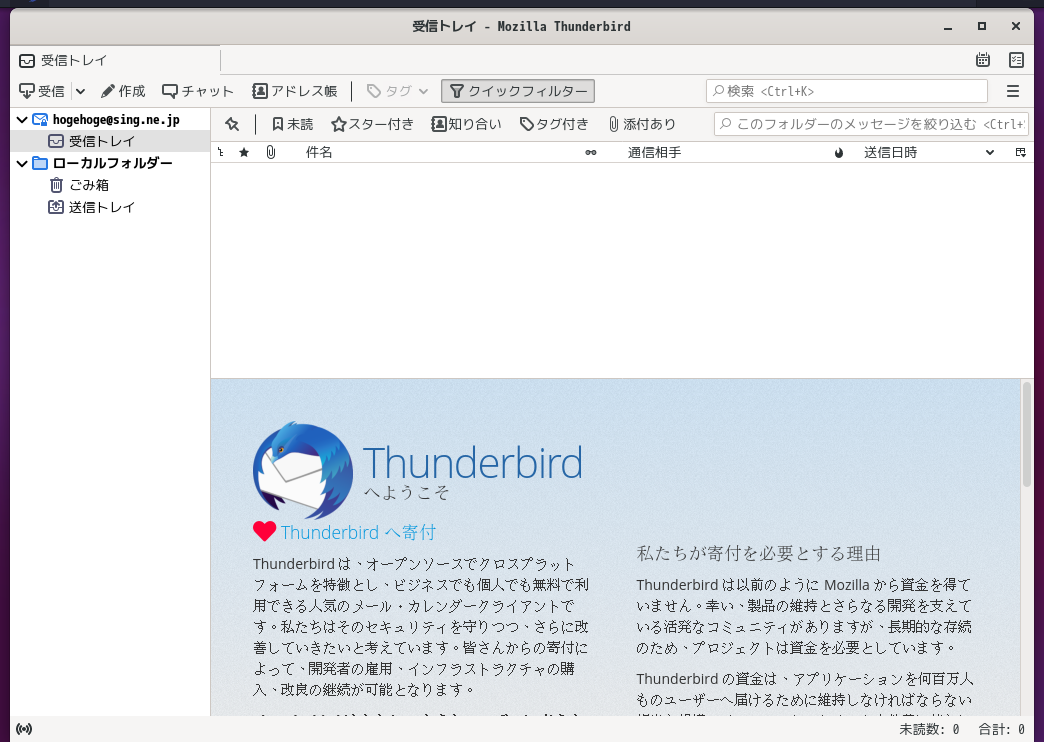
Task: Toggle the pin filter icon
Action: [x=232, y=124]
